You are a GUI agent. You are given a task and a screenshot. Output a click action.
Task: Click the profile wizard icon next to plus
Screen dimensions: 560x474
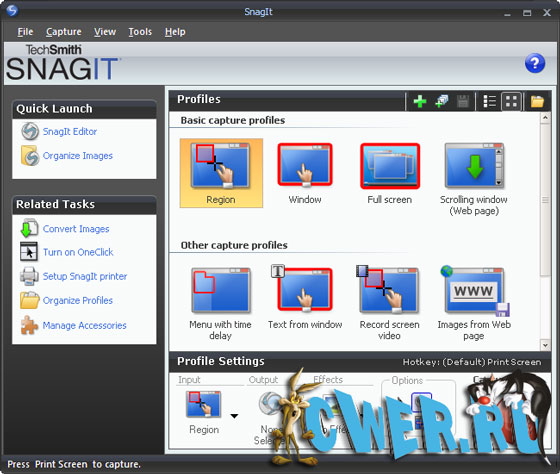click(442, 101)
